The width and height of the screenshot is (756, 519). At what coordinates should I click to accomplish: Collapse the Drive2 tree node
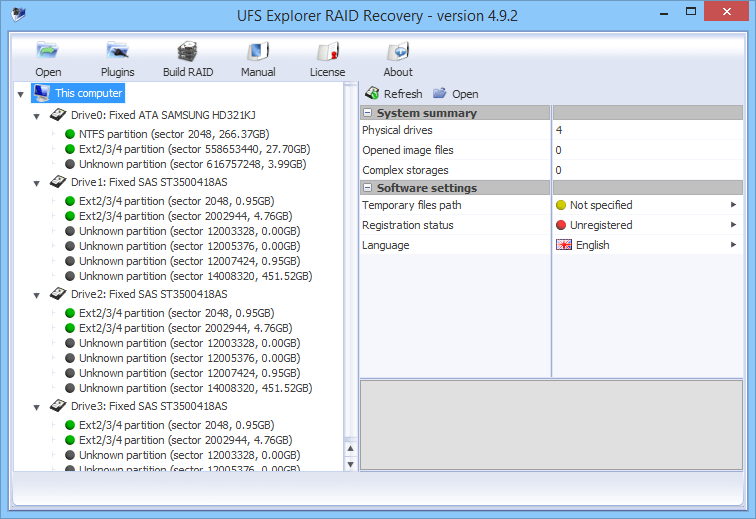tap(37, 295)
